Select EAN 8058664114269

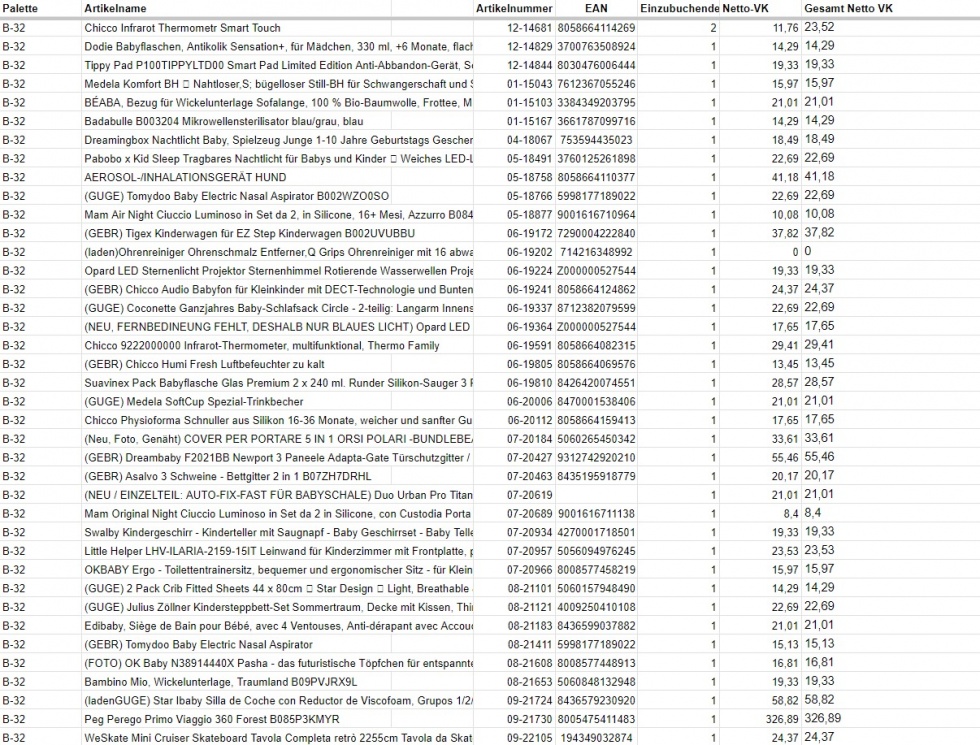coord(596,28)
